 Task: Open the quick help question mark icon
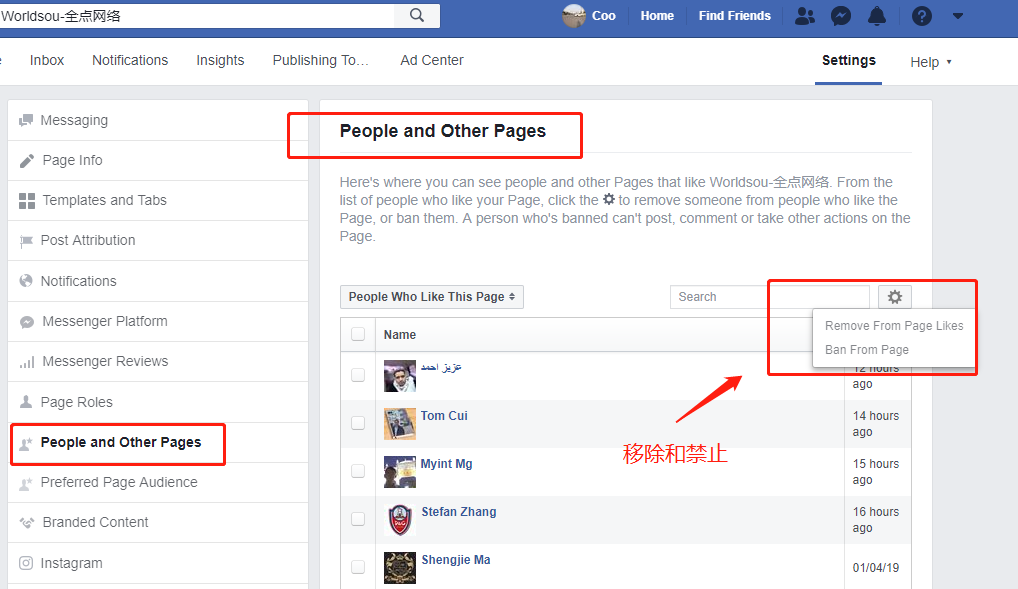coord(921,16)
